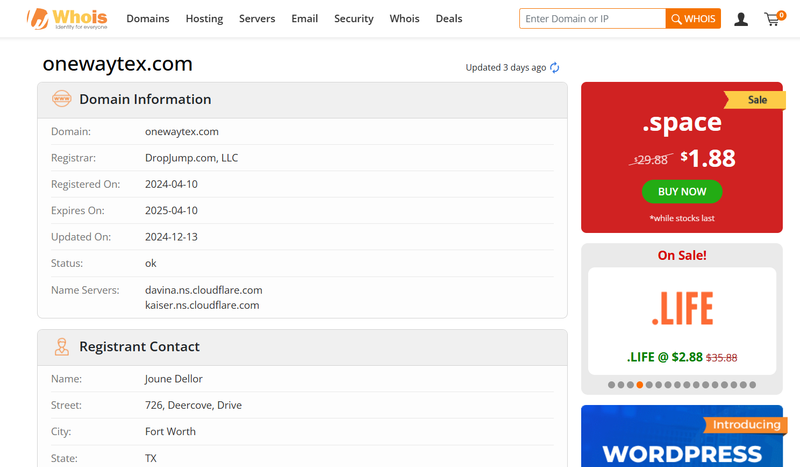
Task: Click BUY NOW on .space ad
Action: [x=682, y=191]
